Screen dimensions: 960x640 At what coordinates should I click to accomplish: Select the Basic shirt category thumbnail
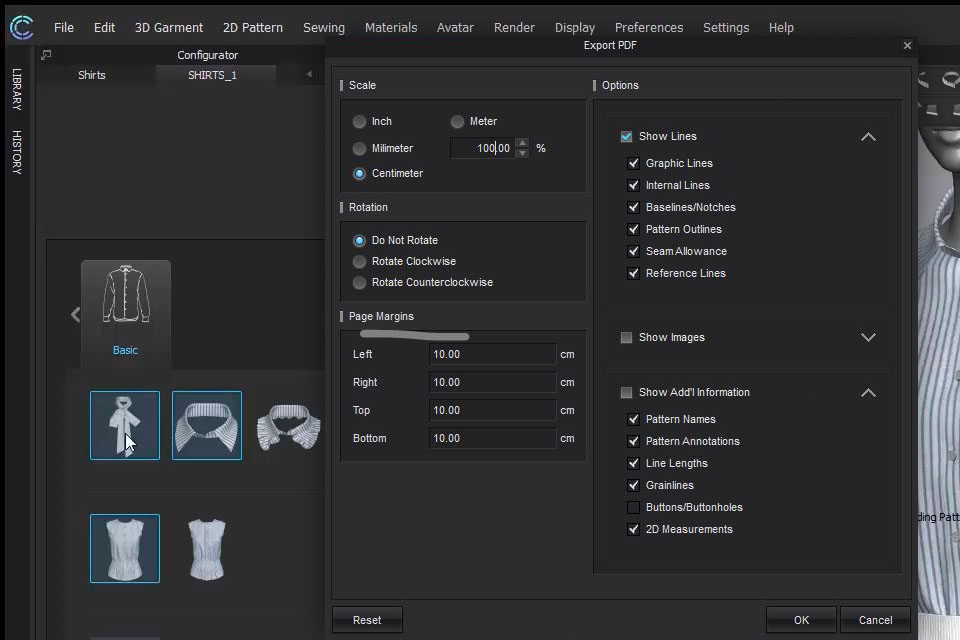[126, 312]
